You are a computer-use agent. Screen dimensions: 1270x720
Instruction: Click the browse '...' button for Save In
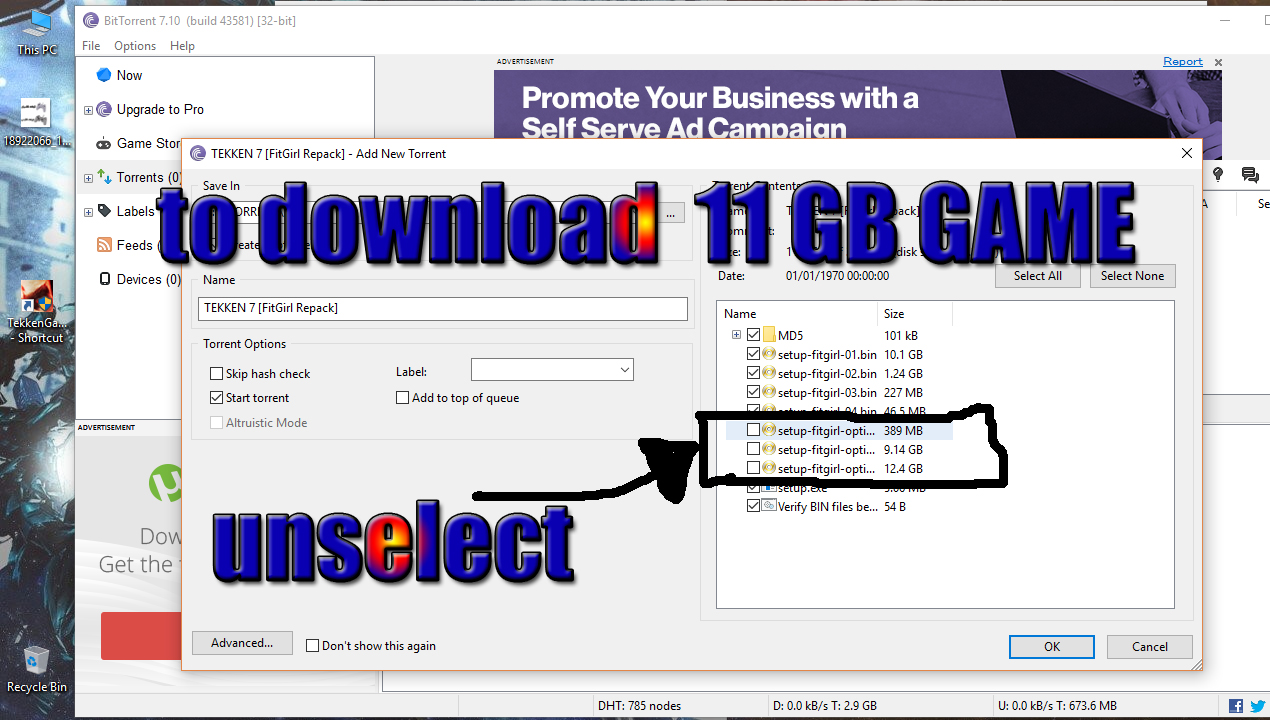coord(670,212)
